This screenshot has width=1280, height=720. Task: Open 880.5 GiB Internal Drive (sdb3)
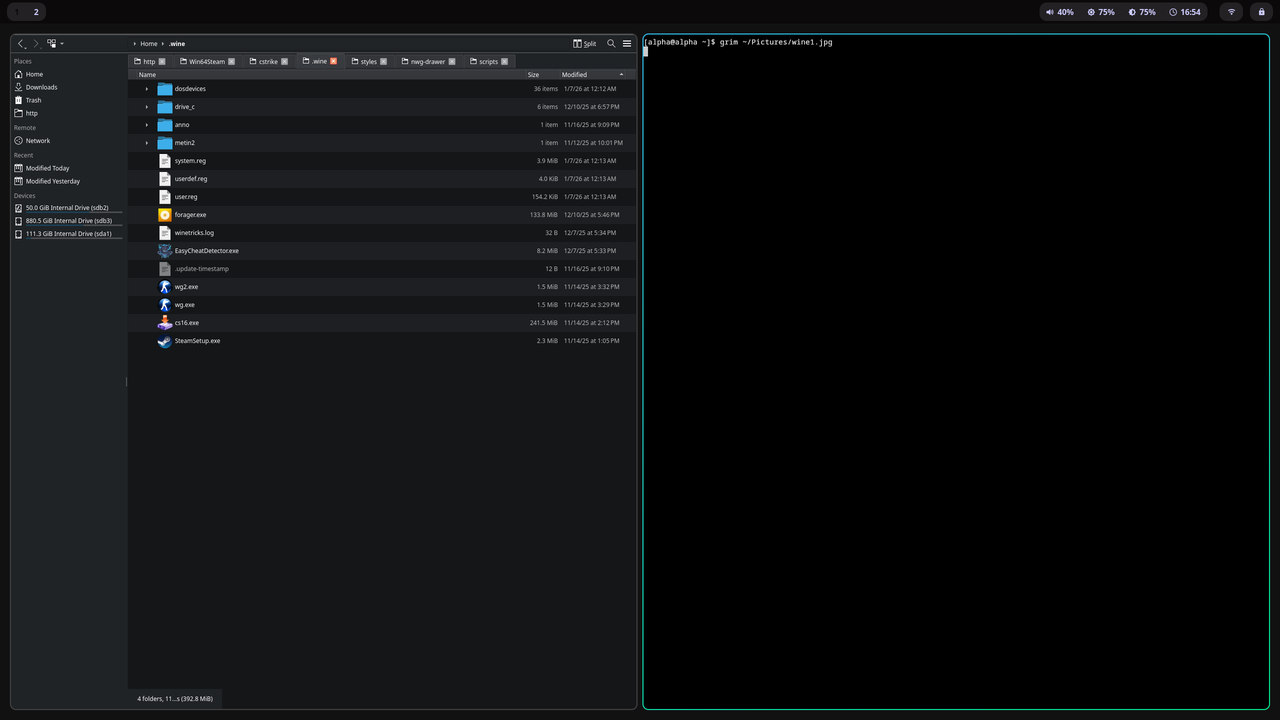click(68, 221)
